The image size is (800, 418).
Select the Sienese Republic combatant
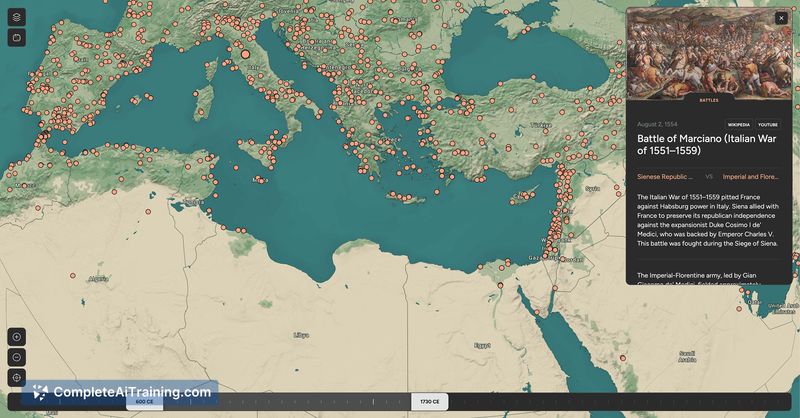click(x=665, y=177)
